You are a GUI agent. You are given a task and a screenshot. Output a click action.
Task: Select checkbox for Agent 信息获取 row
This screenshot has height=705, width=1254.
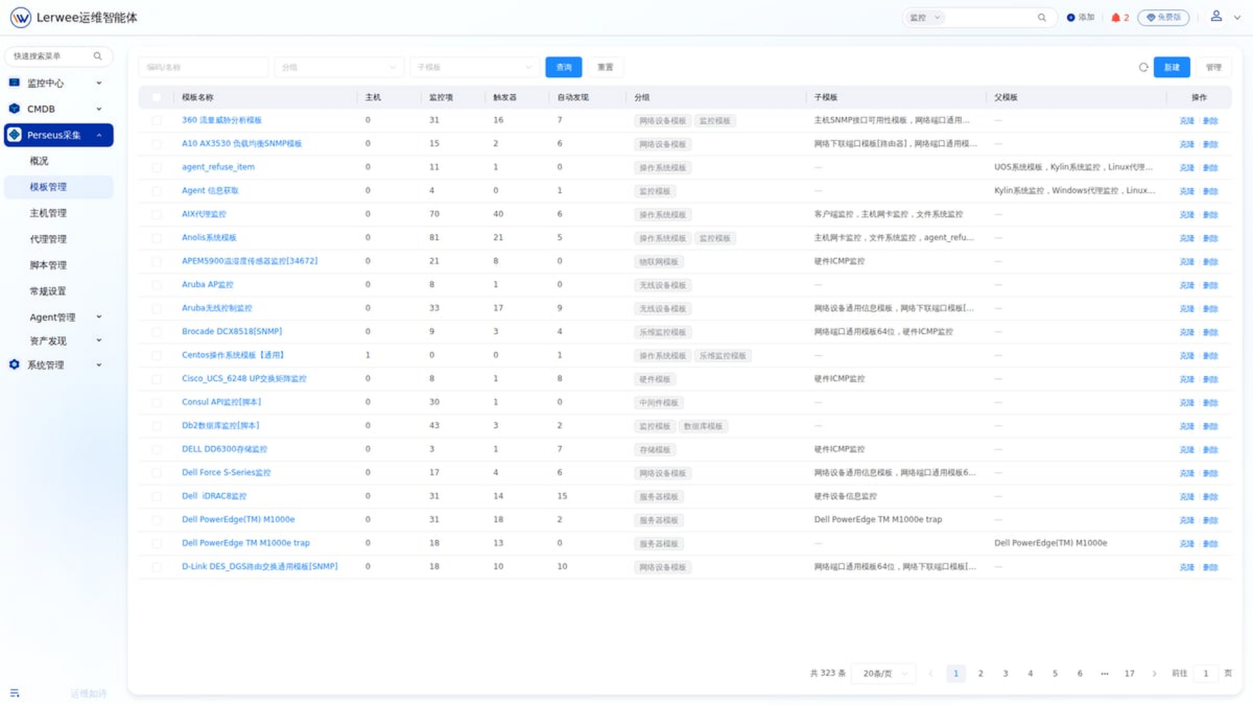click(156, 191)
